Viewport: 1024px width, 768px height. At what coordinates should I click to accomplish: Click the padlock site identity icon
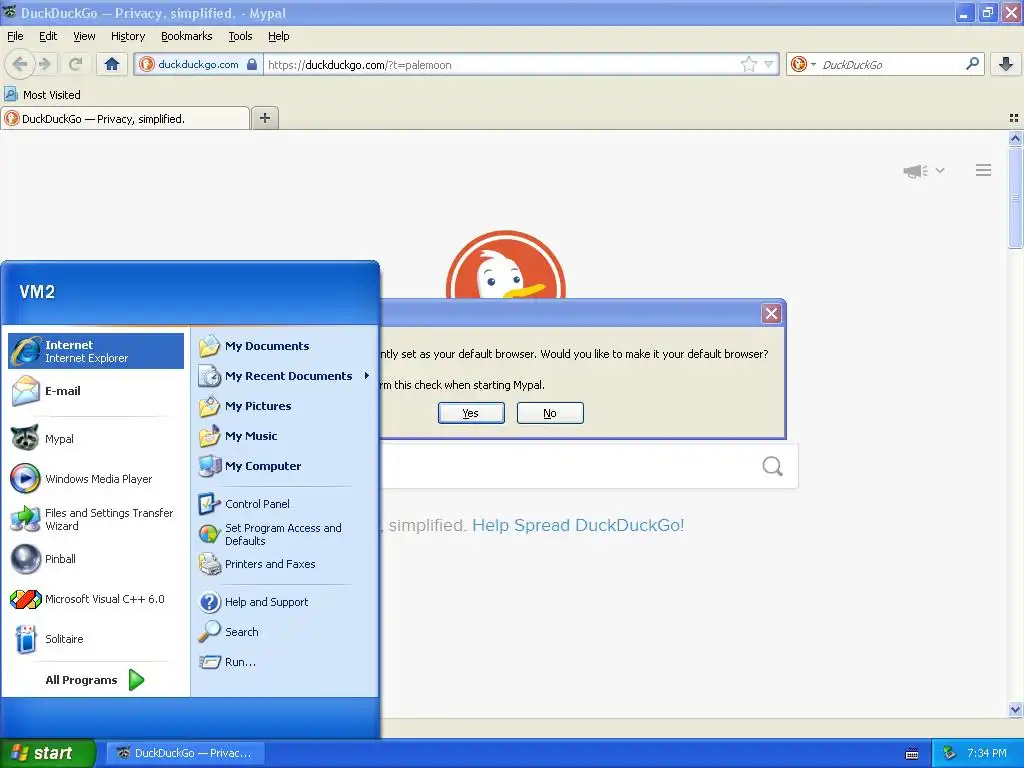coord(251,64)
